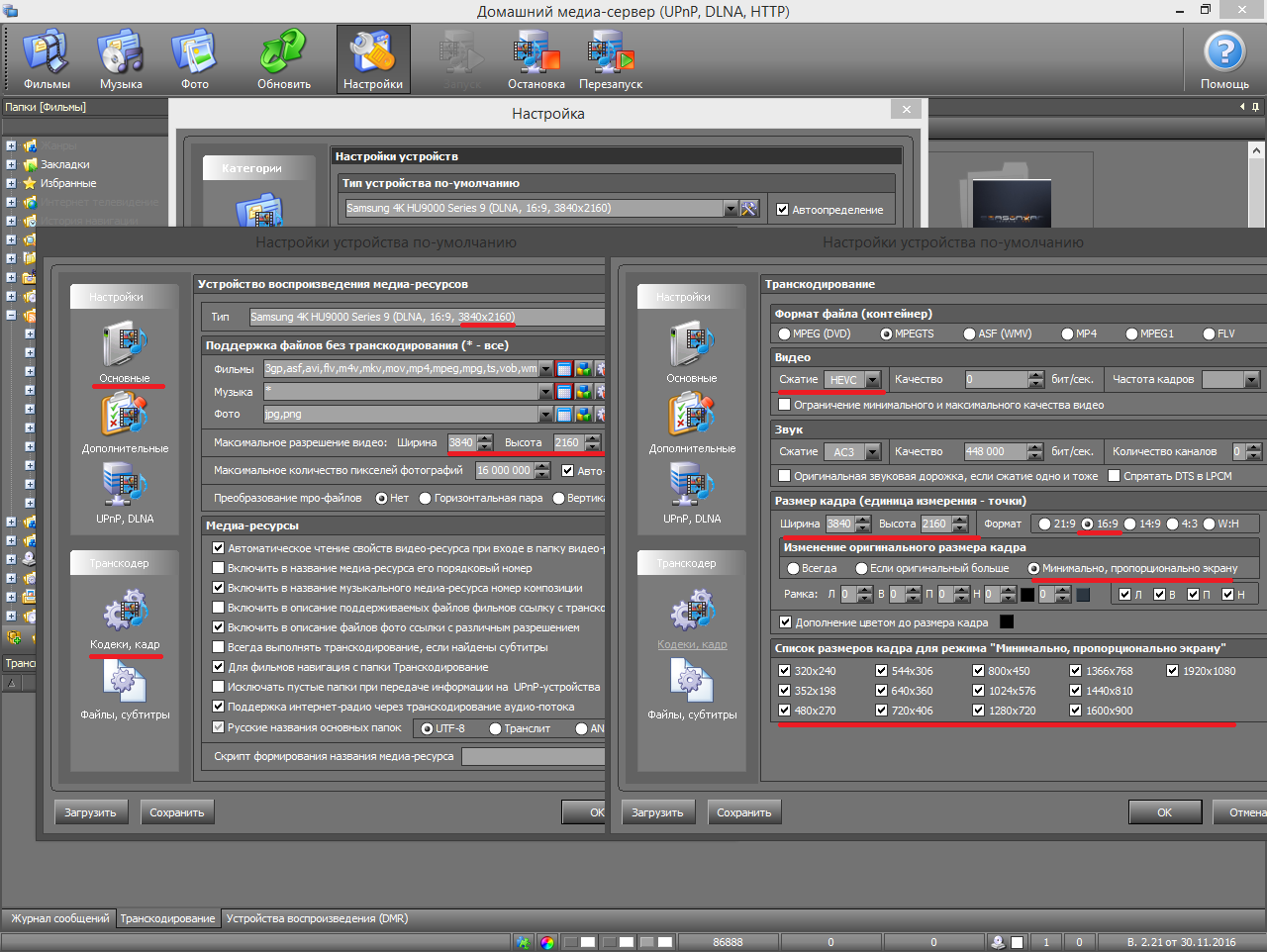Click the Музыка toolbar icon

(x=121, y=59)
